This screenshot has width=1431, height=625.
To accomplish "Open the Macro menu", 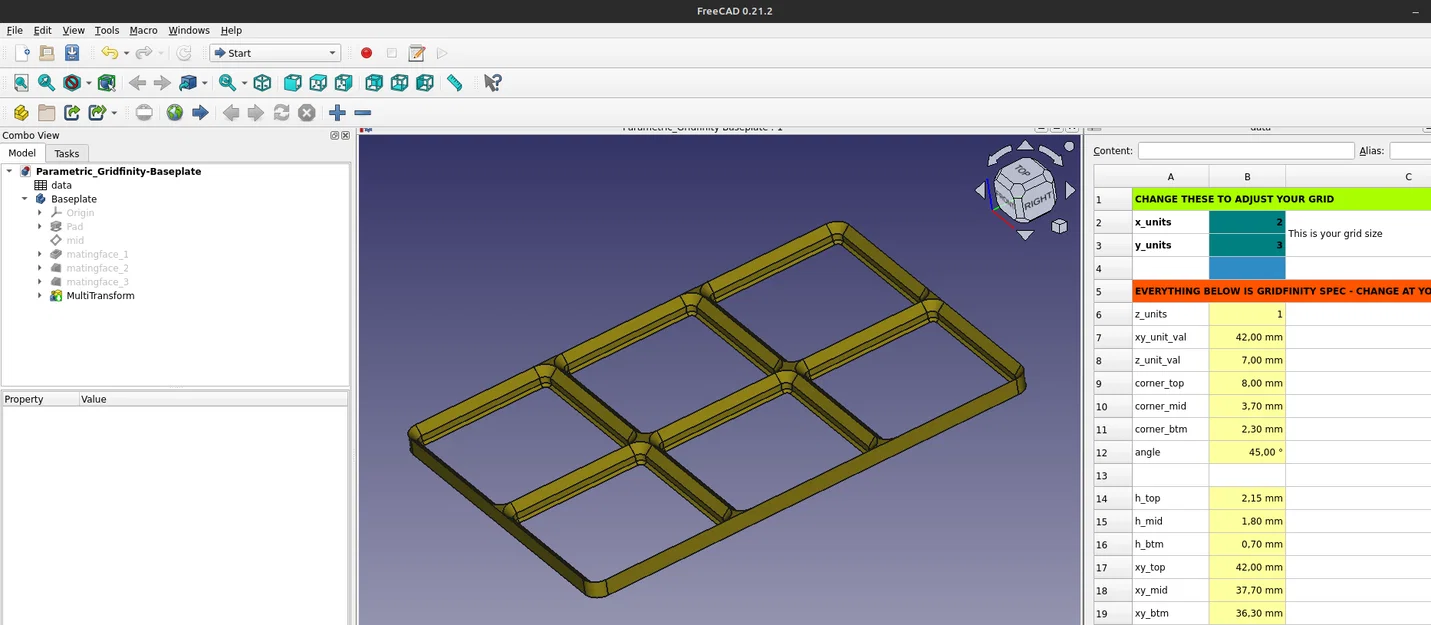I will click(143, 30).
